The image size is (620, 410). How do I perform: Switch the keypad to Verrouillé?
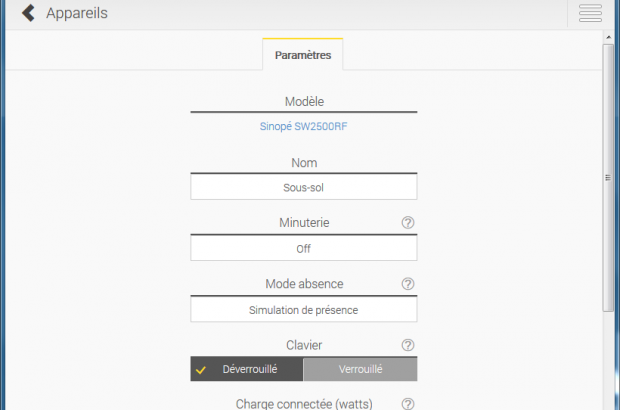pos(360,370)
